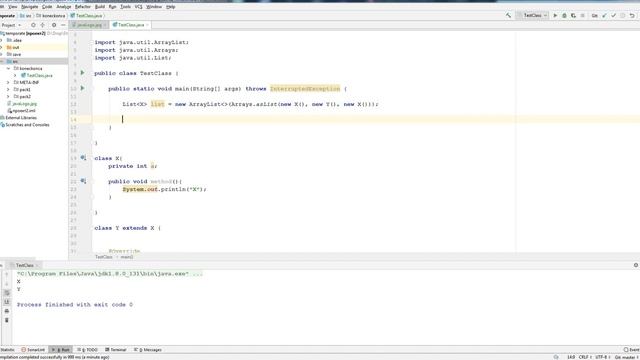Click the Build project hammer icon
Image resolution: width=640 pixels, height=360 pixels.
(x=508, y=16)
